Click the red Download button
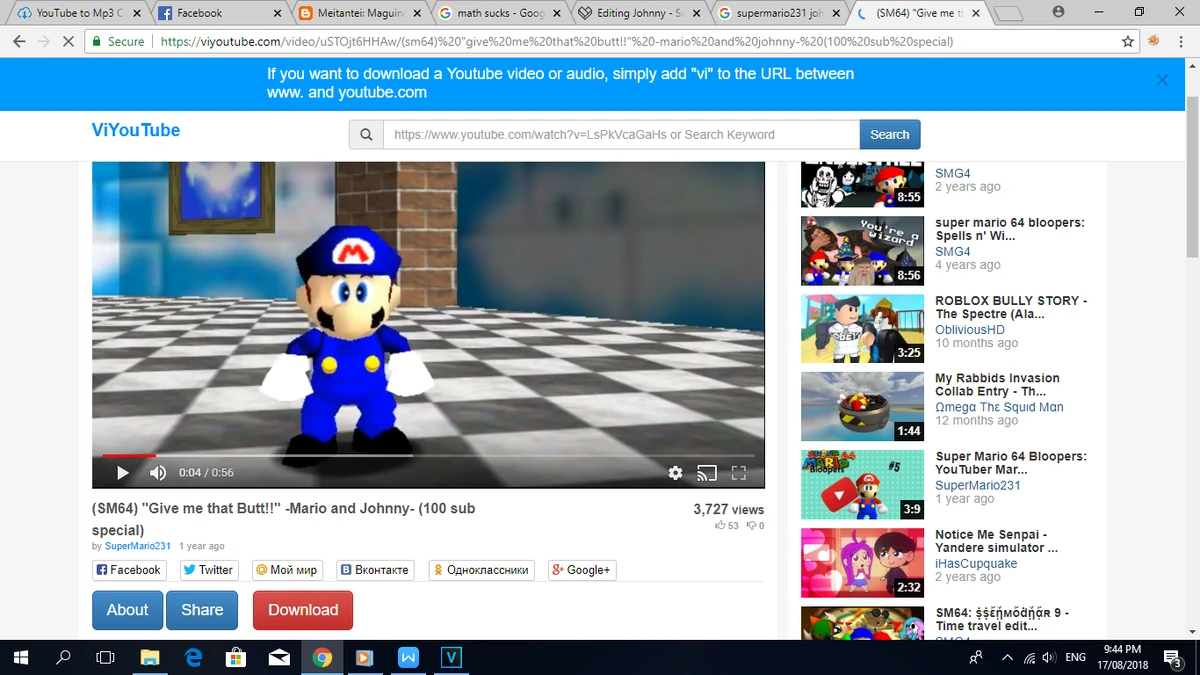 coord(302,610)
